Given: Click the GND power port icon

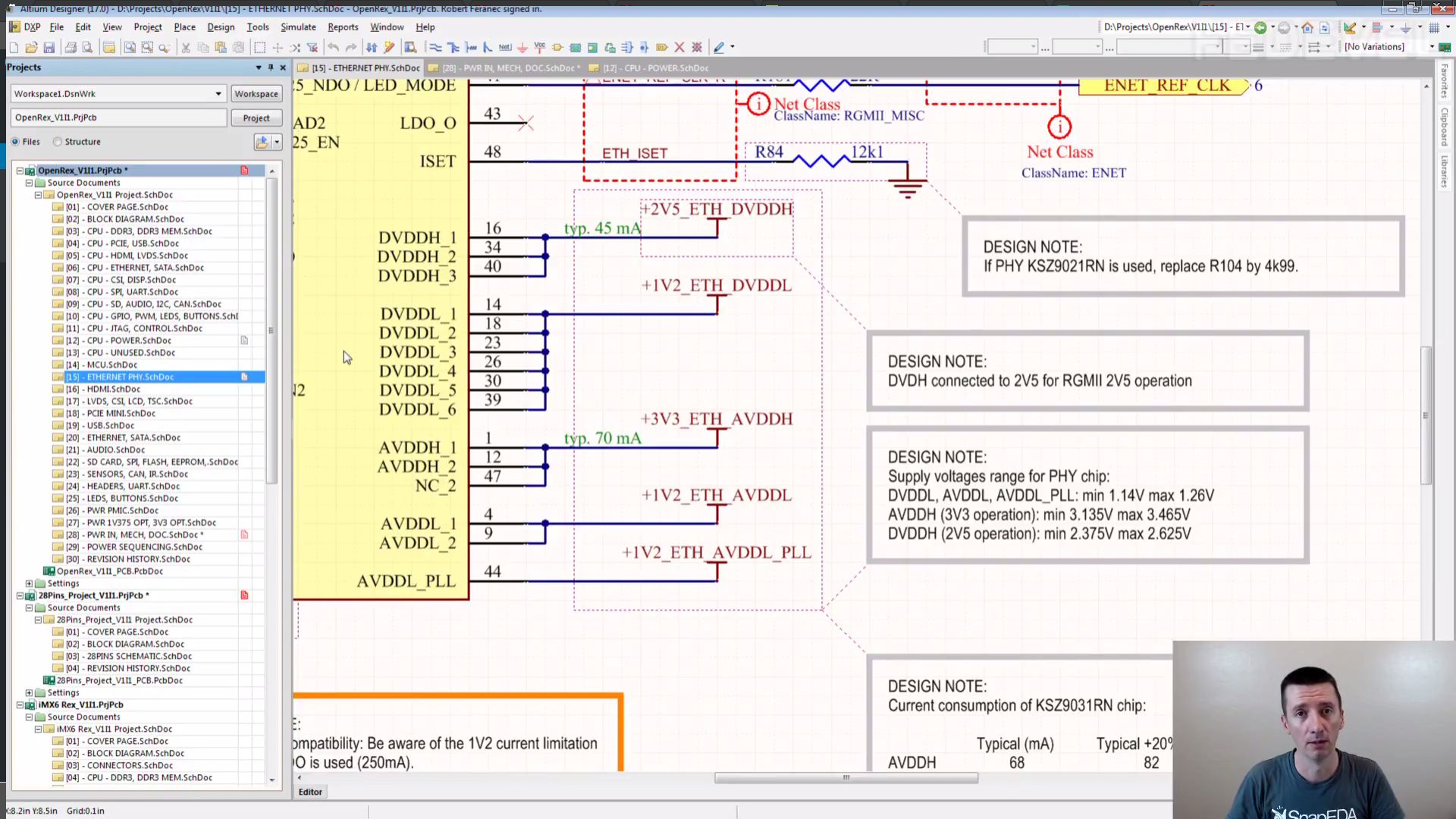Looking at the screenshot, I should (x=522, y=47).
